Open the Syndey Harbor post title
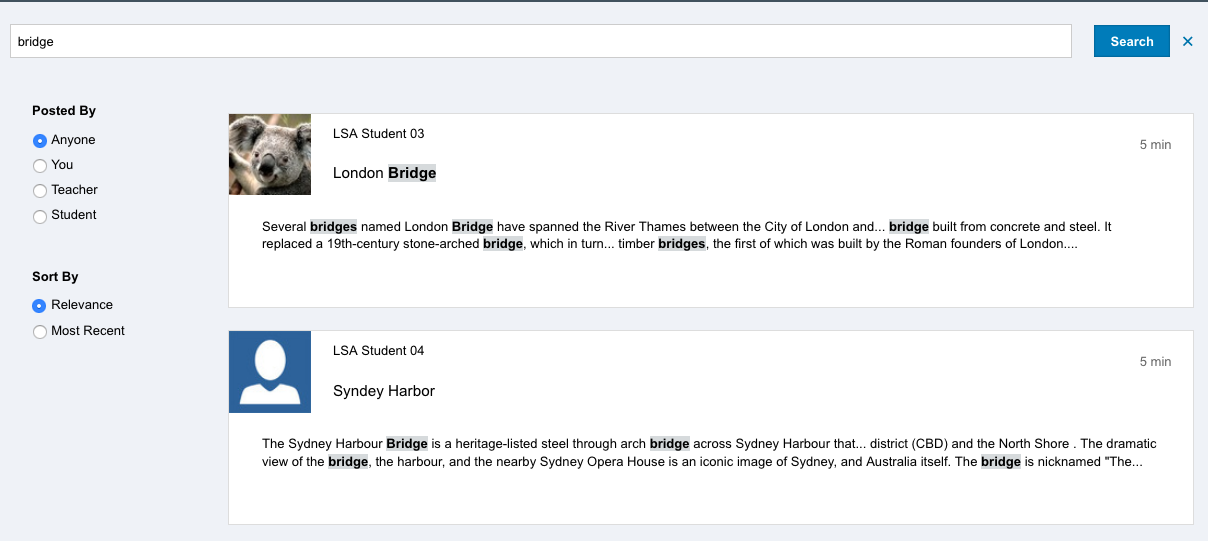Screen dimensions: 1208x541 click(x=384, y=391)
